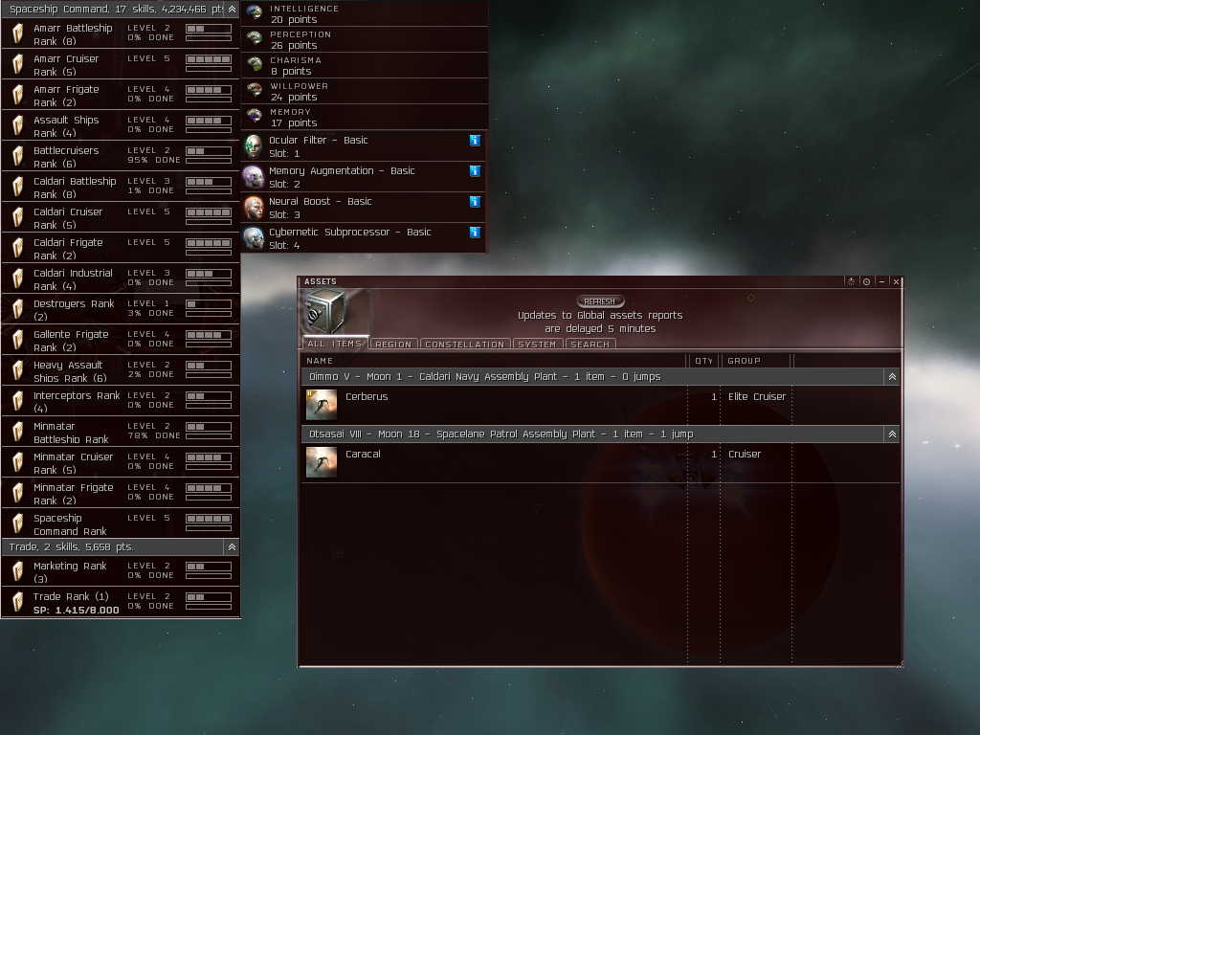Screen dimensions: 1225x980
Task: Click the Assets window safe icon
Action: point(325,312)
